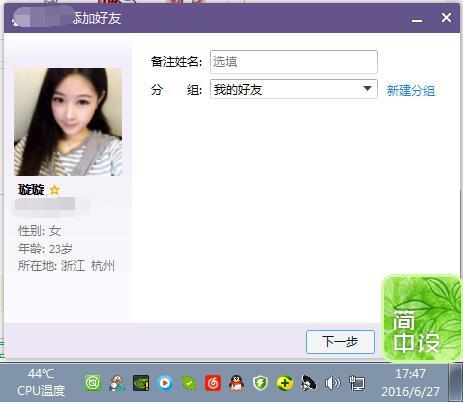Click the taskbar clock showing 17:47

click(410, 382)
